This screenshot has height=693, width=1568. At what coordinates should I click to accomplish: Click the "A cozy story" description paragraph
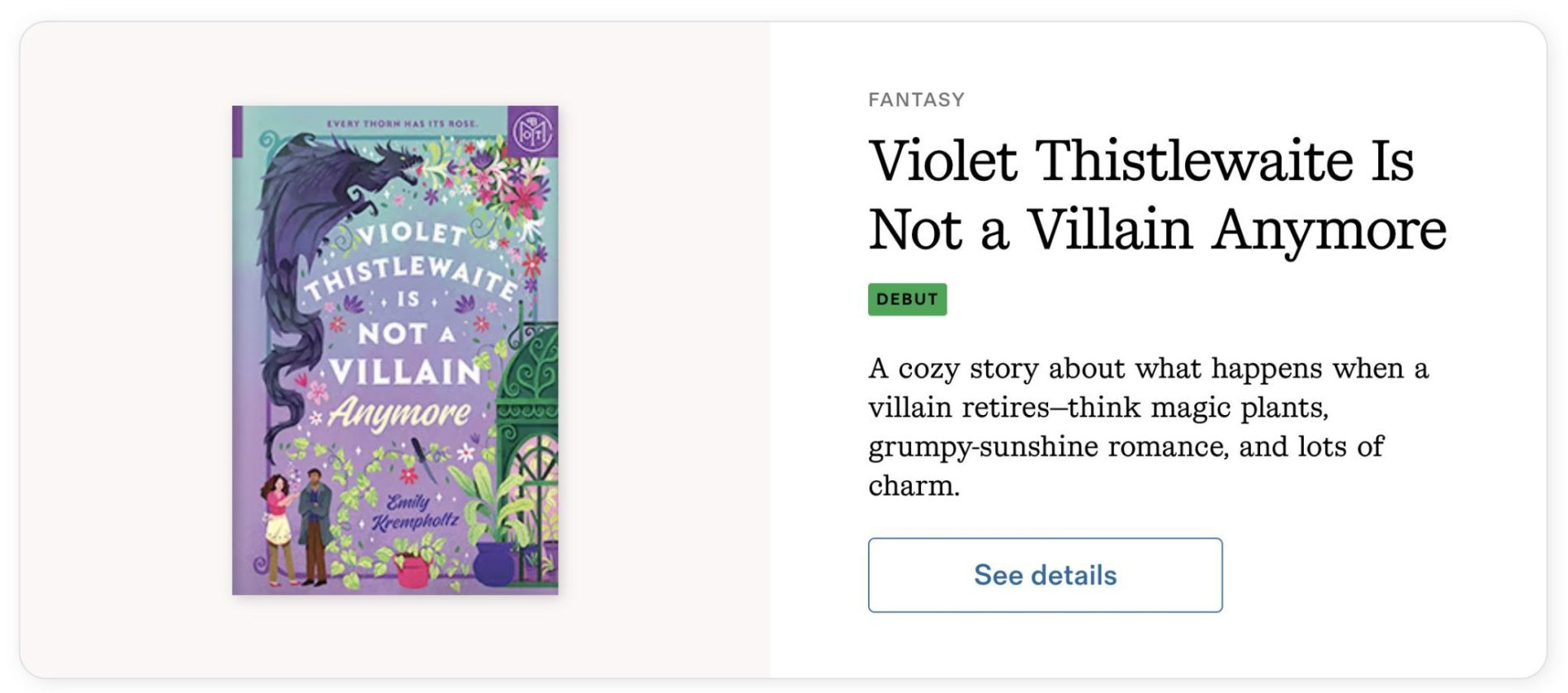coord(1147,427)
